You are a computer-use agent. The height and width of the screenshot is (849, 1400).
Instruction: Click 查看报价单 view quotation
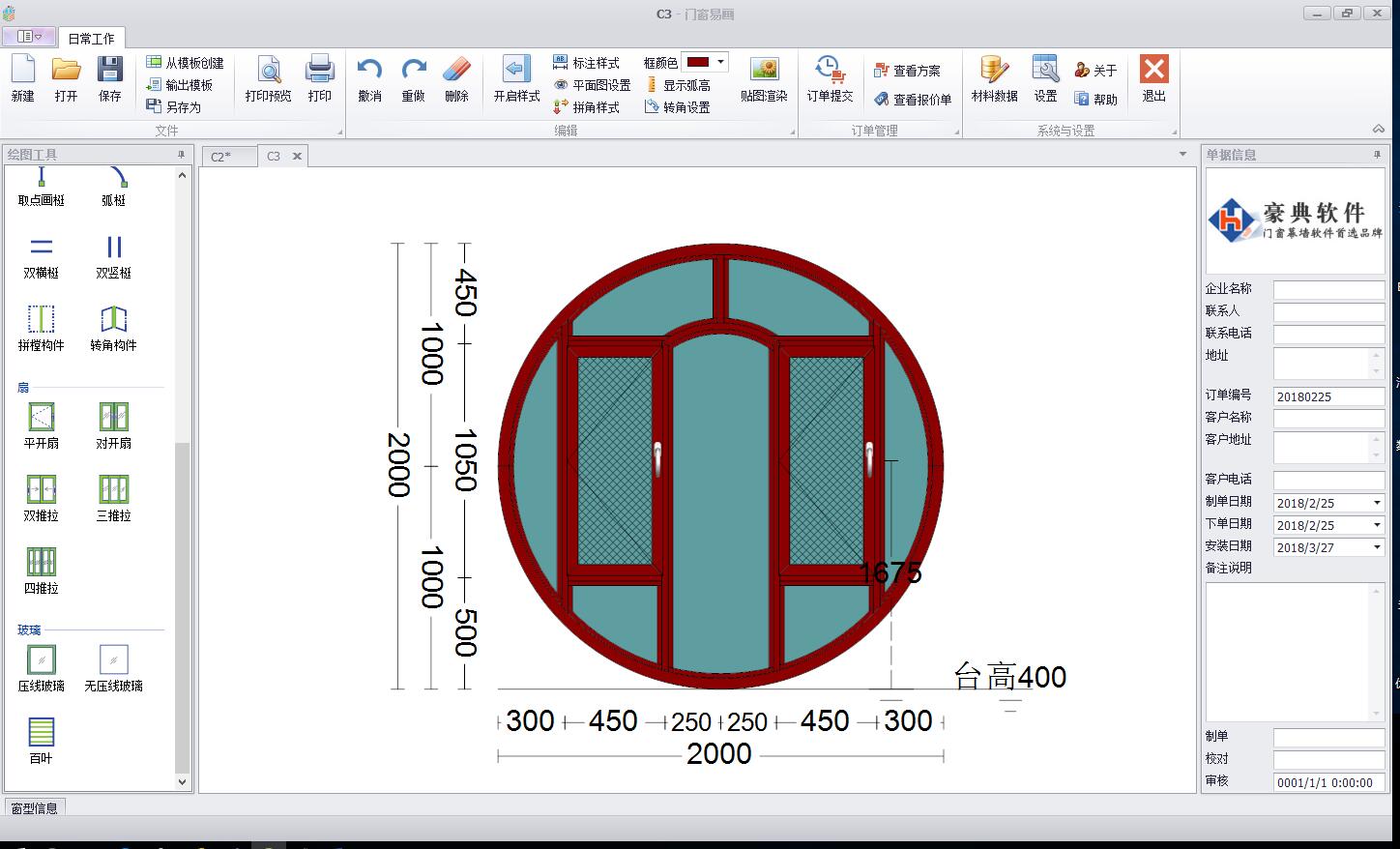pos(913,100)
